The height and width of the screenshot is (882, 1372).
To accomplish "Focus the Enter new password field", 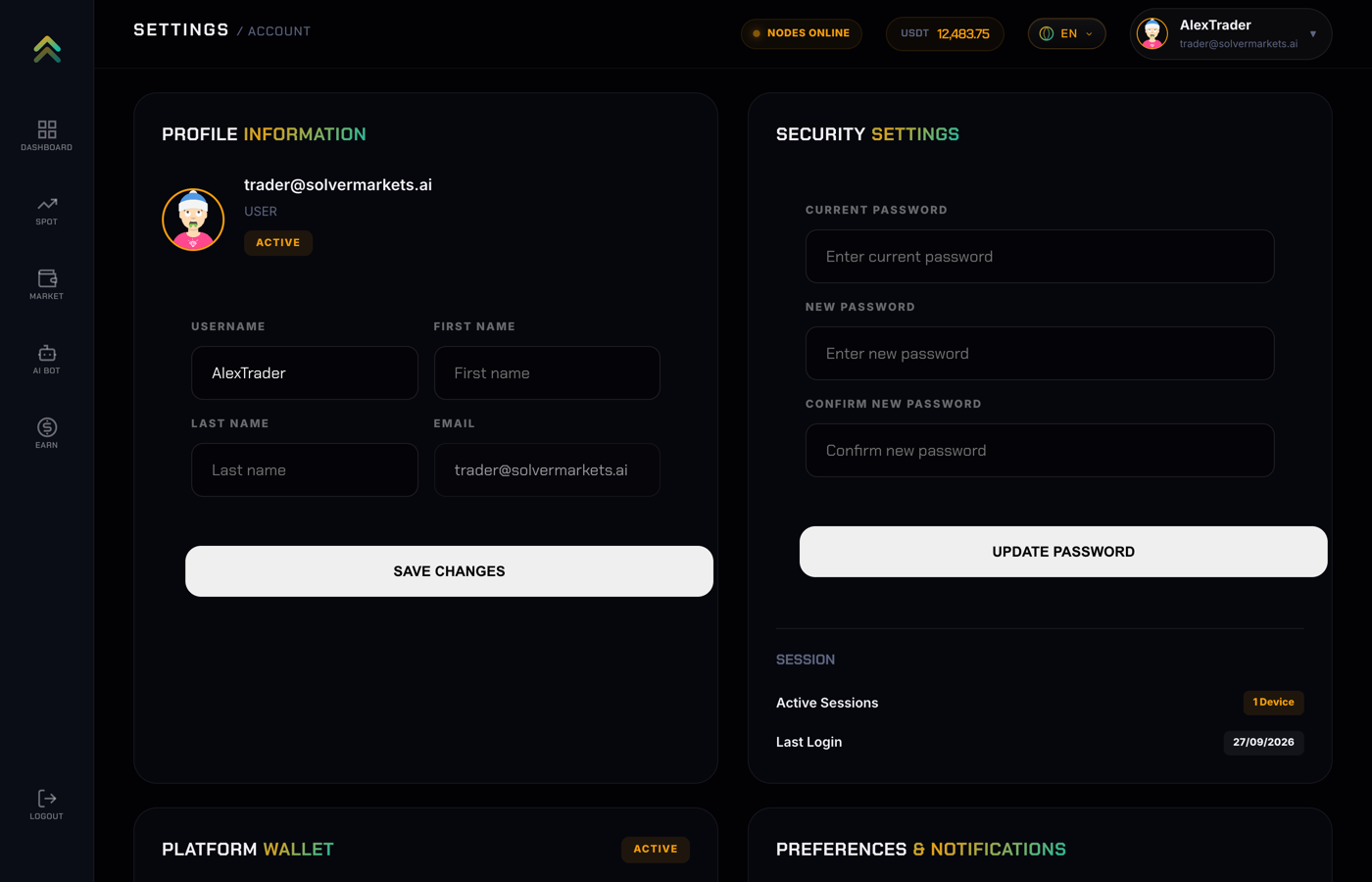I will (1040, 353).
